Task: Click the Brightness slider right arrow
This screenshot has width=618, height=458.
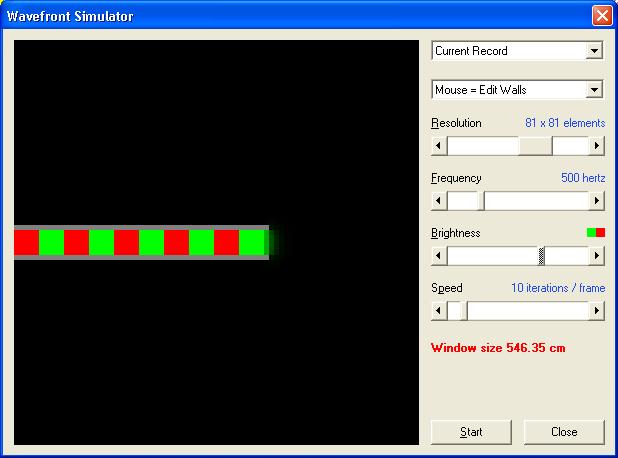Action: click(x=596, y=256)
